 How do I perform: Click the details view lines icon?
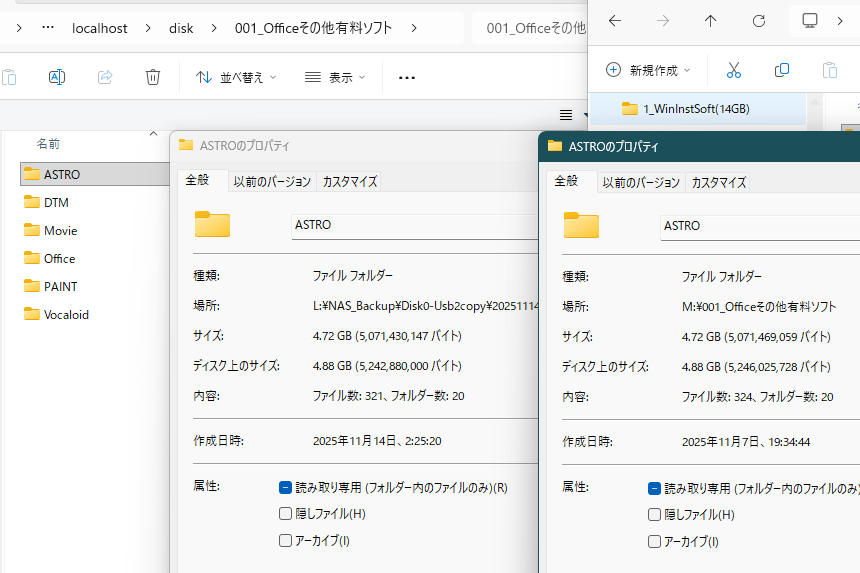pyautogui.click(x=566, y=115)
